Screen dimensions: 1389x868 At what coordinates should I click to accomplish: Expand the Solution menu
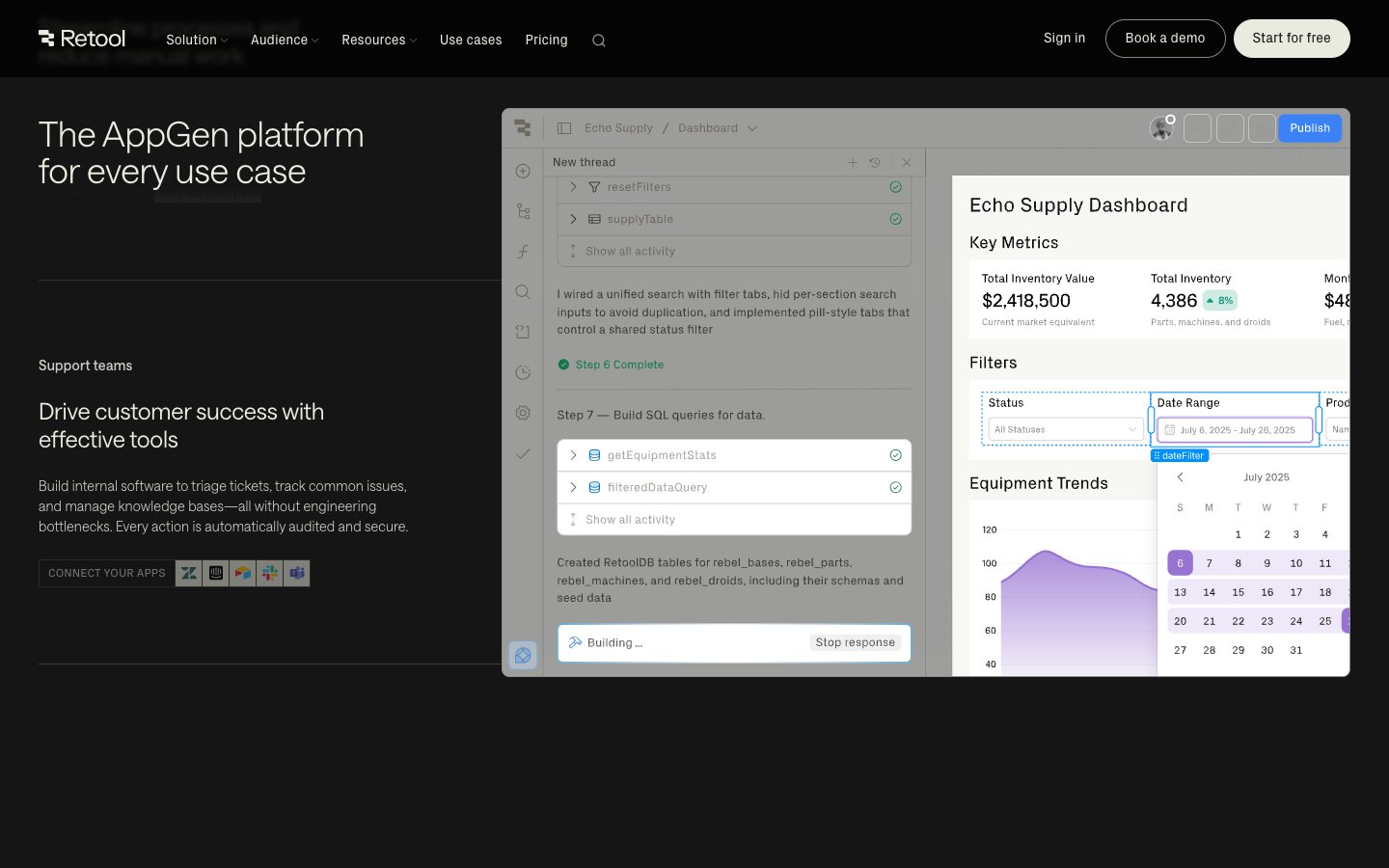click(196, 40)
